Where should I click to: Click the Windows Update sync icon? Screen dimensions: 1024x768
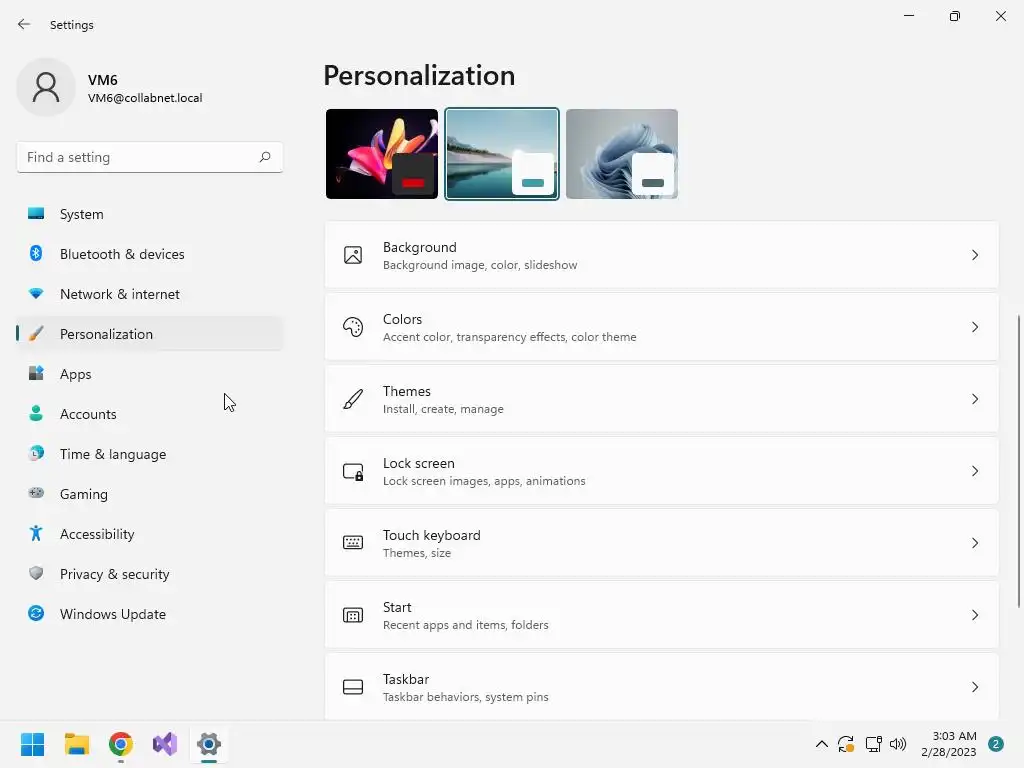(36, 613)
